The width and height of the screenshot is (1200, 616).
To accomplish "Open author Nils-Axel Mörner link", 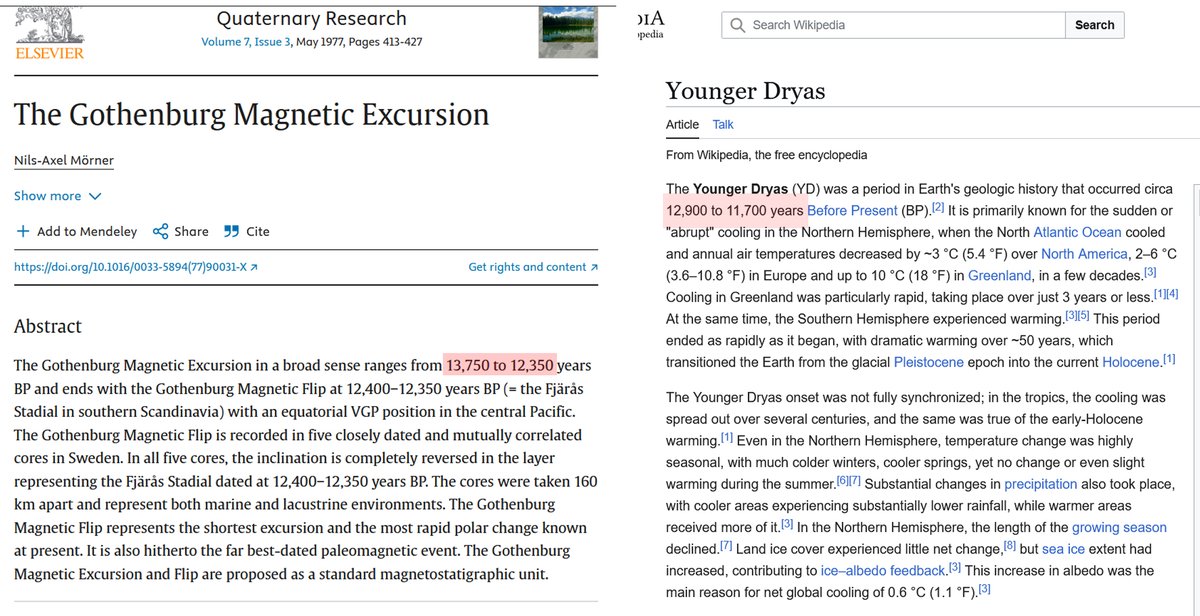I will click(x=63, y=161).
